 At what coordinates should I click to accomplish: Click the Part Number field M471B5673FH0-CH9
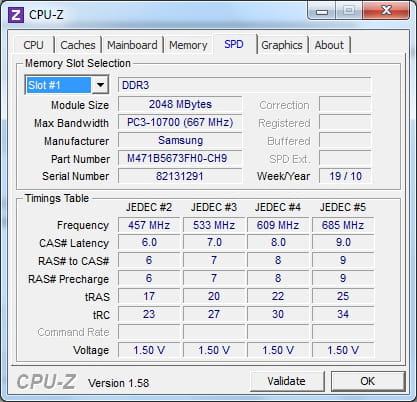[x=180, y=158]
